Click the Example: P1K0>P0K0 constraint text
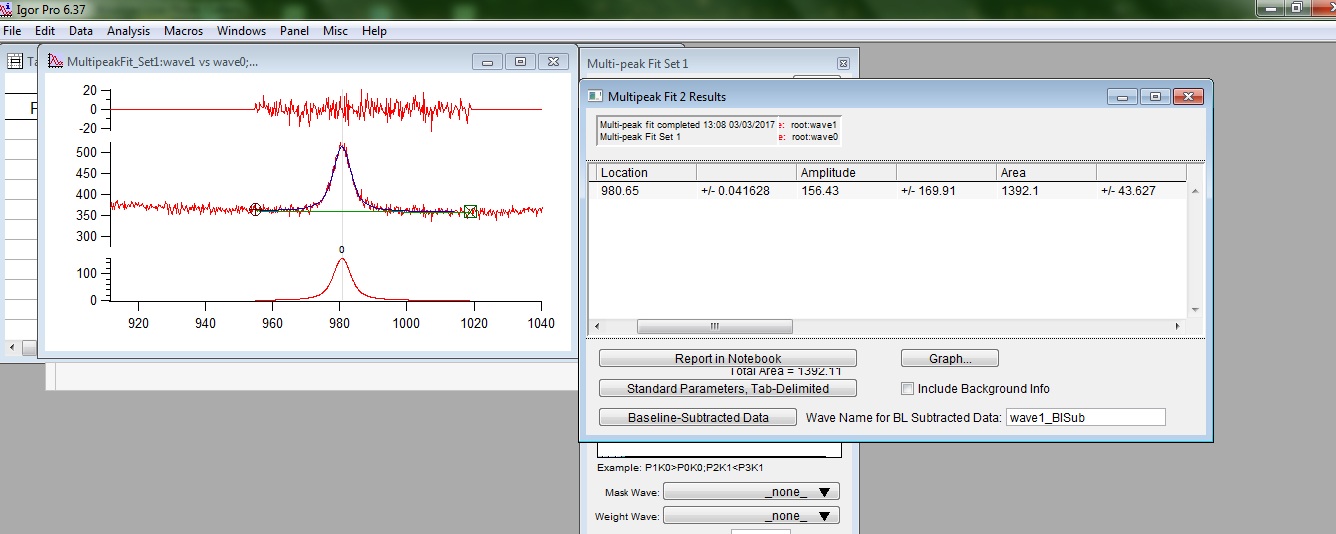Image resolution: width=1336 pixels, height=534 pixels. pyautogui.click(x=680, y=467)
